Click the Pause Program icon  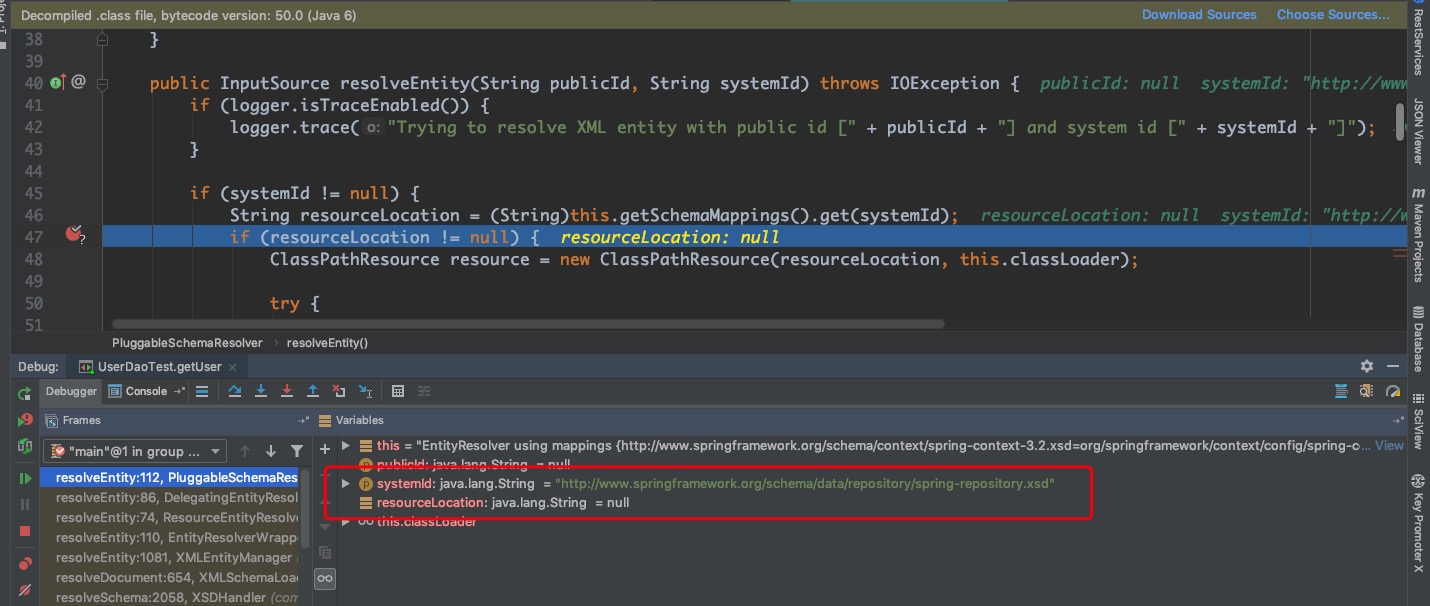[25, 505]
